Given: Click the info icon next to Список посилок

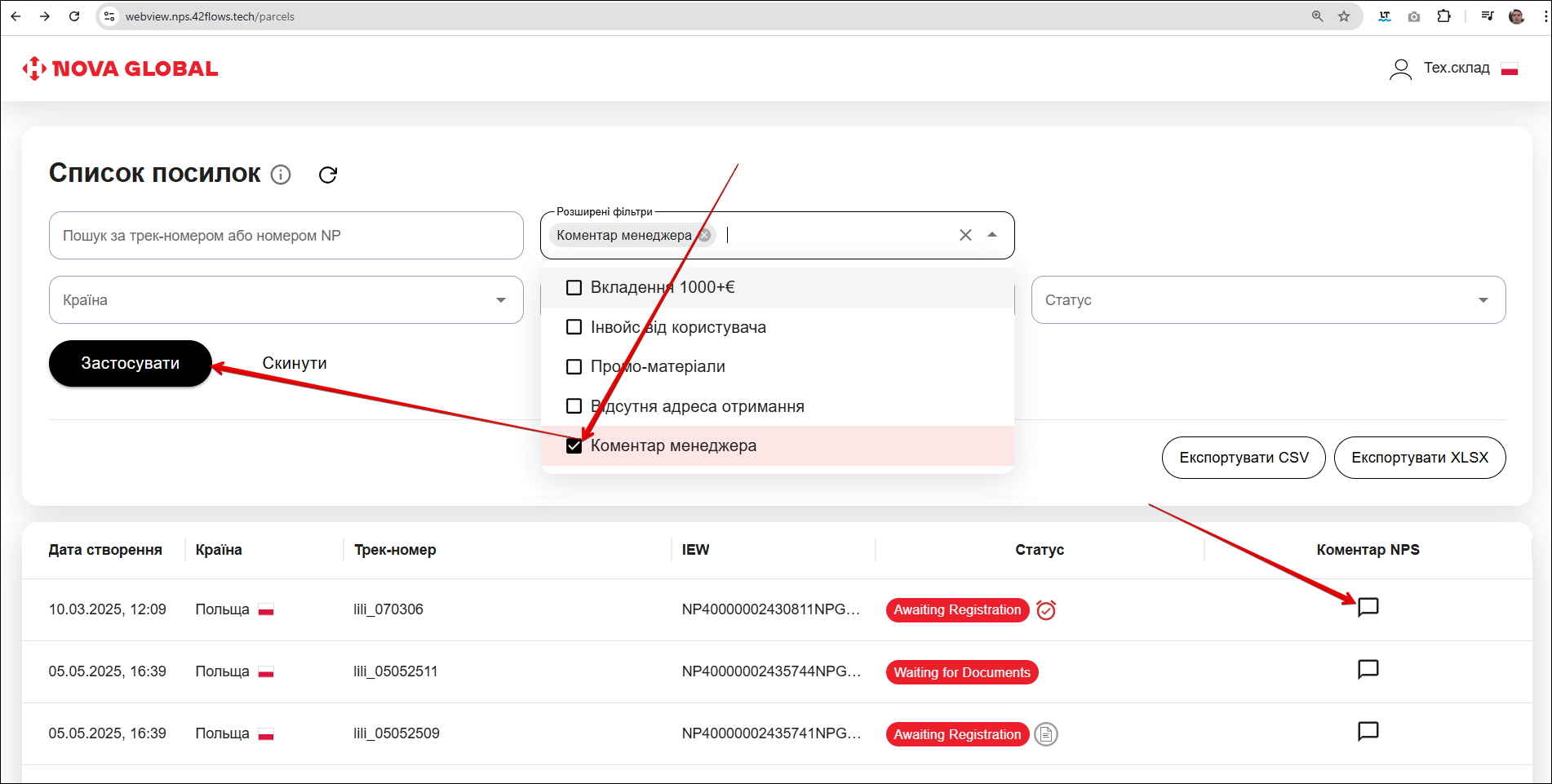Looking at the screenshot, I should tap(281, 175).
